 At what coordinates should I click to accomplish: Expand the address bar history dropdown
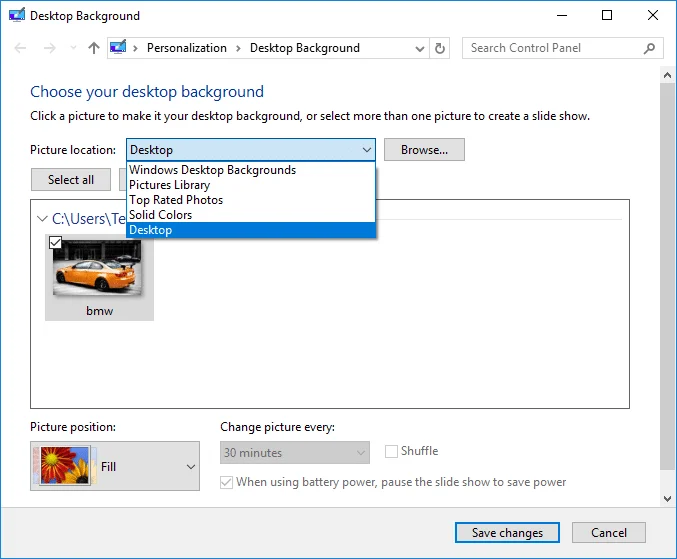coord(419,48)
